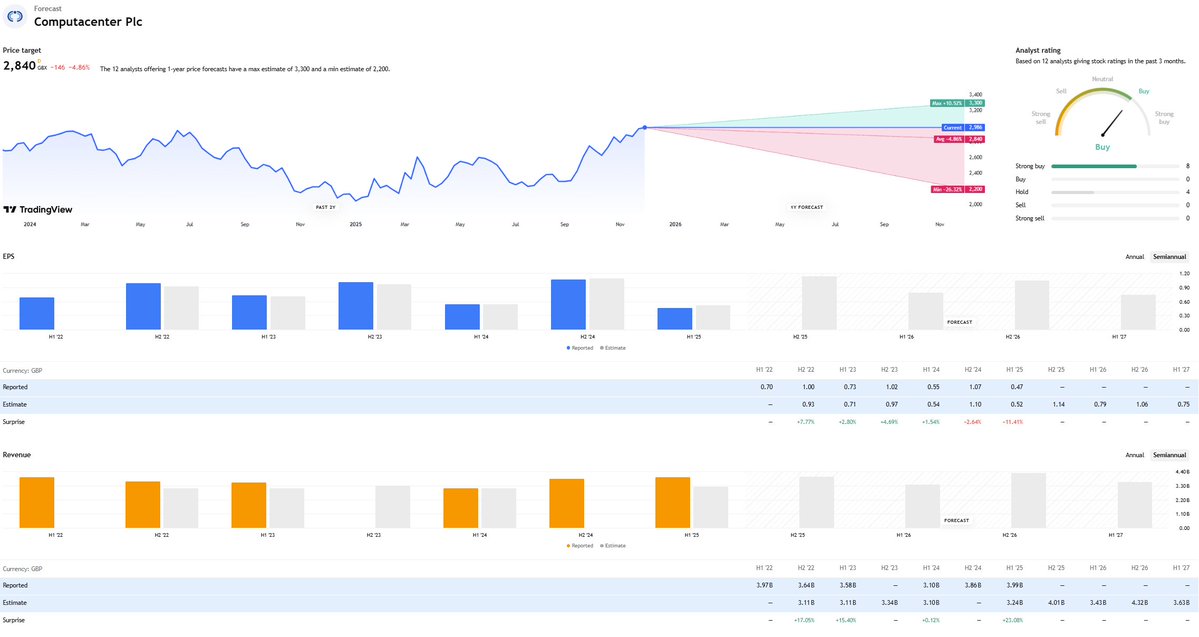Click Revenue reported value 3.99B
This screenshot has width=1199, height=637.
(1014, 586)
